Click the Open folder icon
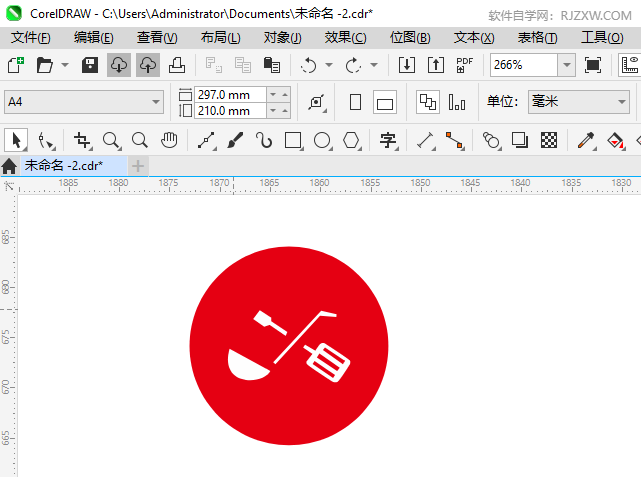Viewport: 641px width, 477px height. point(45,65)
